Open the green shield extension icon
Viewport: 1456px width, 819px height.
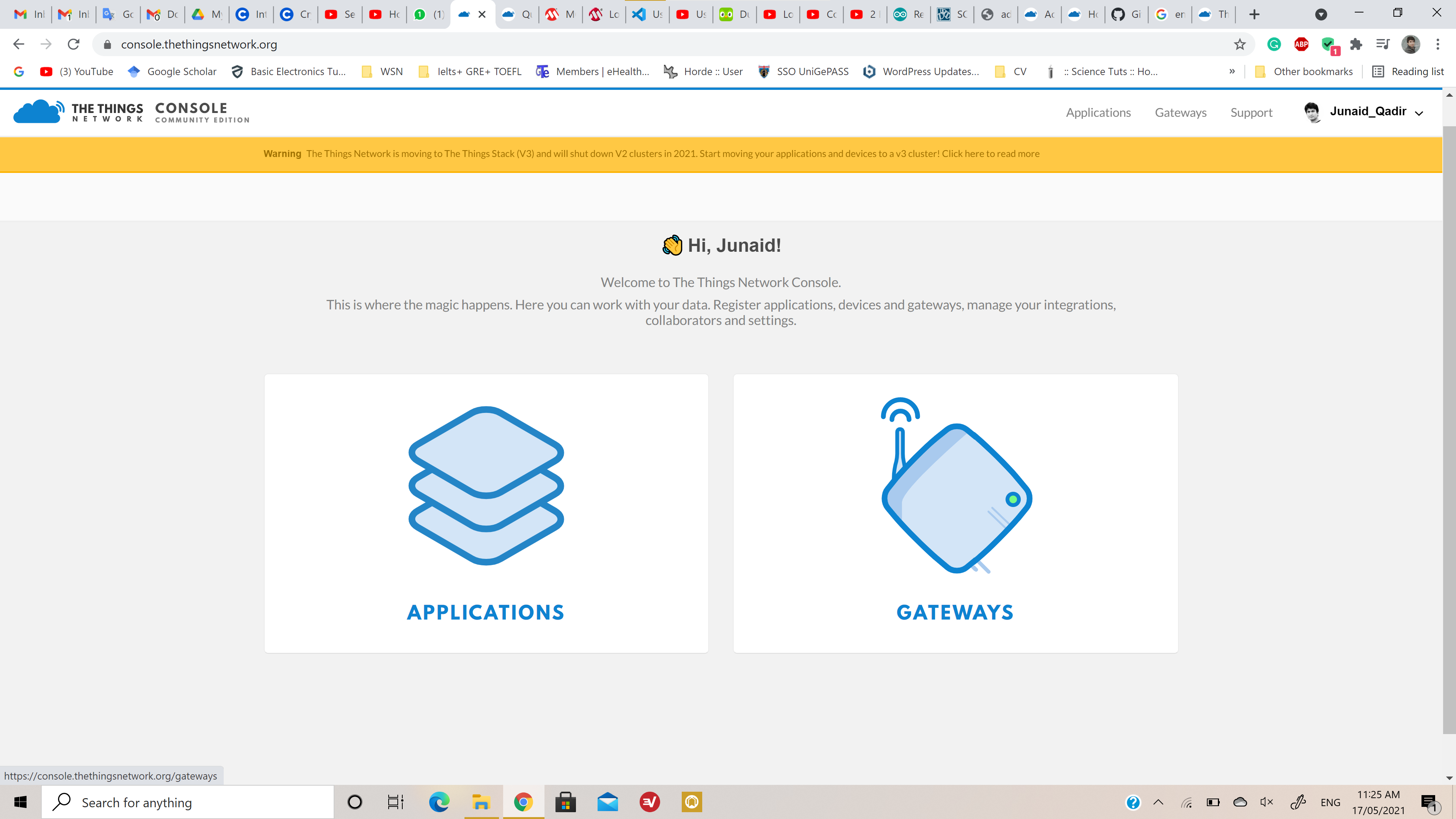1329,45
